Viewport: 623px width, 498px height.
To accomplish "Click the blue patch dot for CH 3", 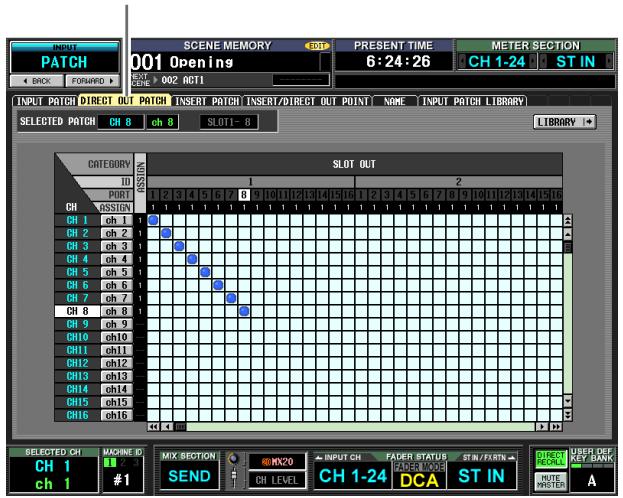I will 179,246.
